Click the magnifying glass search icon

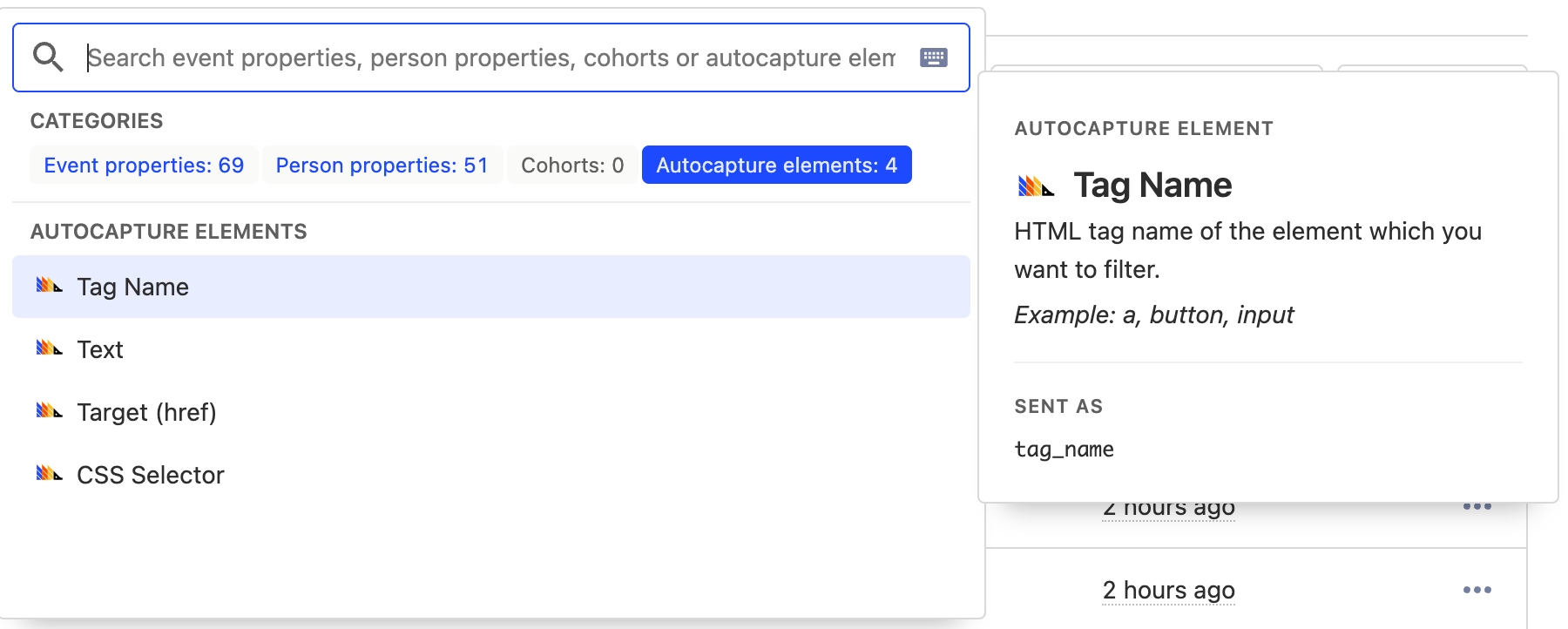pos(48,57)
